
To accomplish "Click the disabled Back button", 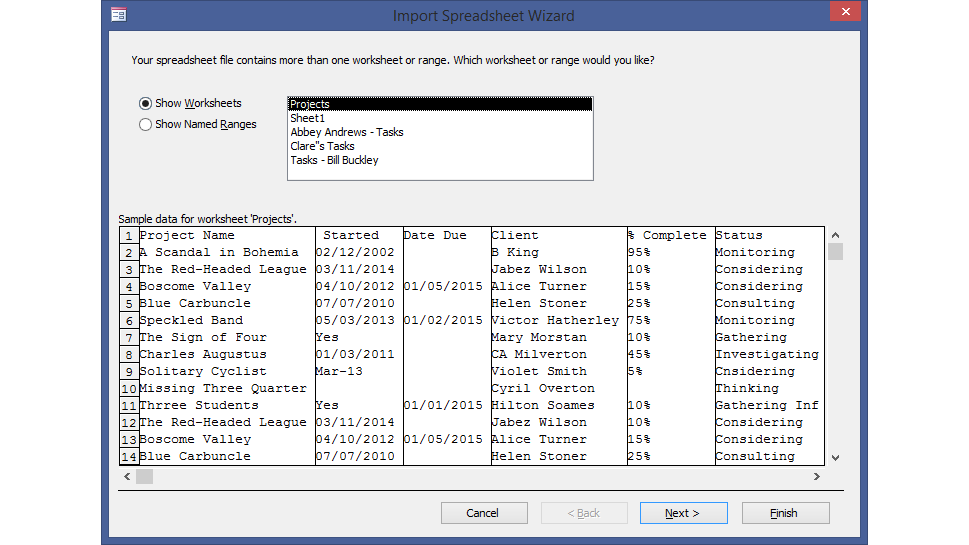I will [584, 513].
